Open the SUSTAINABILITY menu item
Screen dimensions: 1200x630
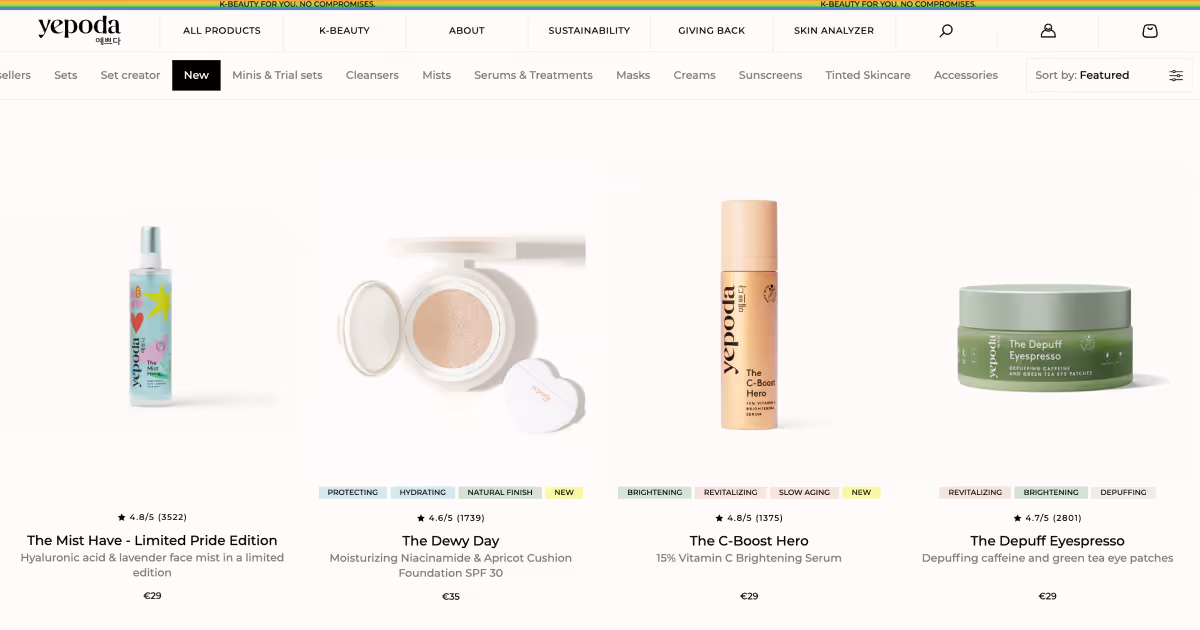[x=589, y=31]
